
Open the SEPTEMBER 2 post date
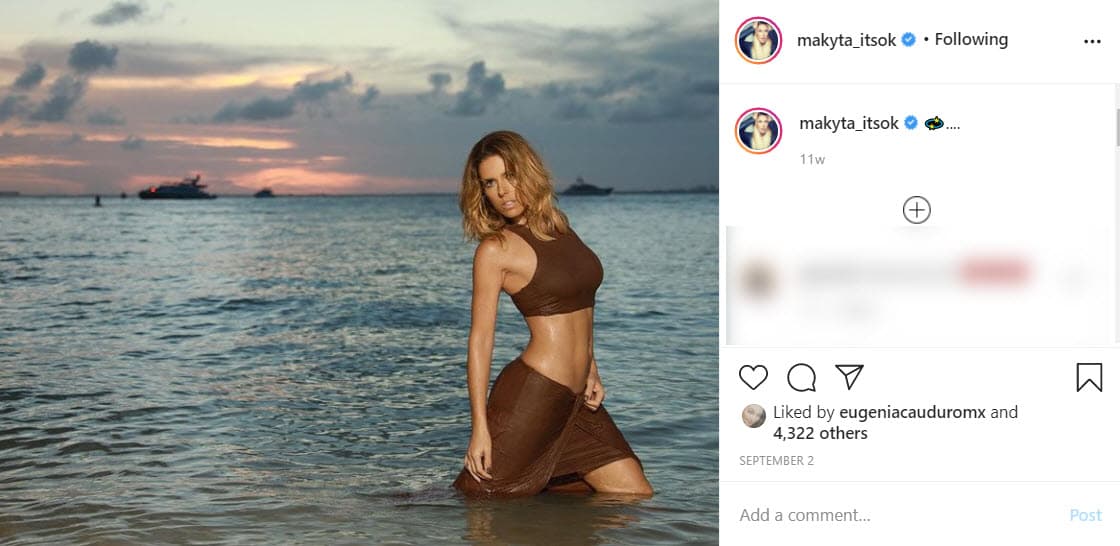[x=776, y=461]
